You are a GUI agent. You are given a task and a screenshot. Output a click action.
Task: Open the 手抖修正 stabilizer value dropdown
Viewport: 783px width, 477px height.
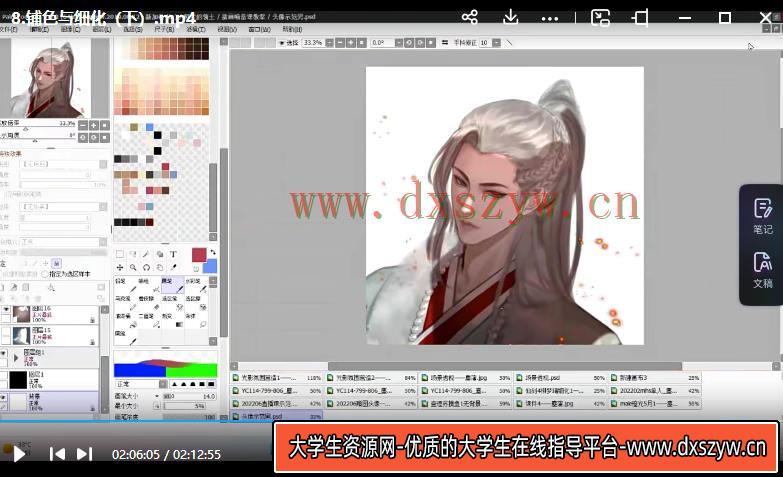[x=496, y=43]
